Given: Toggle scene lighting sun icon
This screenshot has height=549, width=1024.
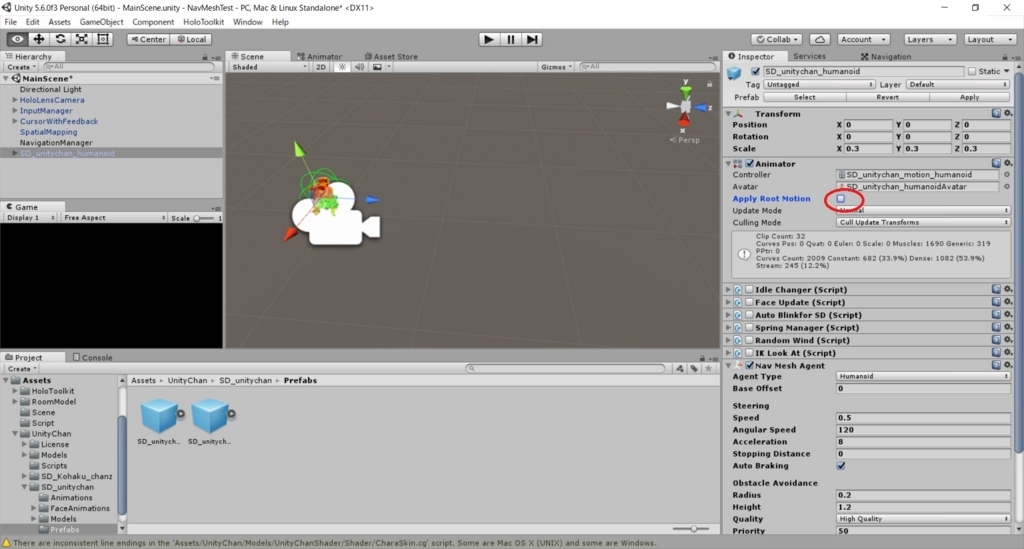Looking at the screenshot, I should coord(342,67).
